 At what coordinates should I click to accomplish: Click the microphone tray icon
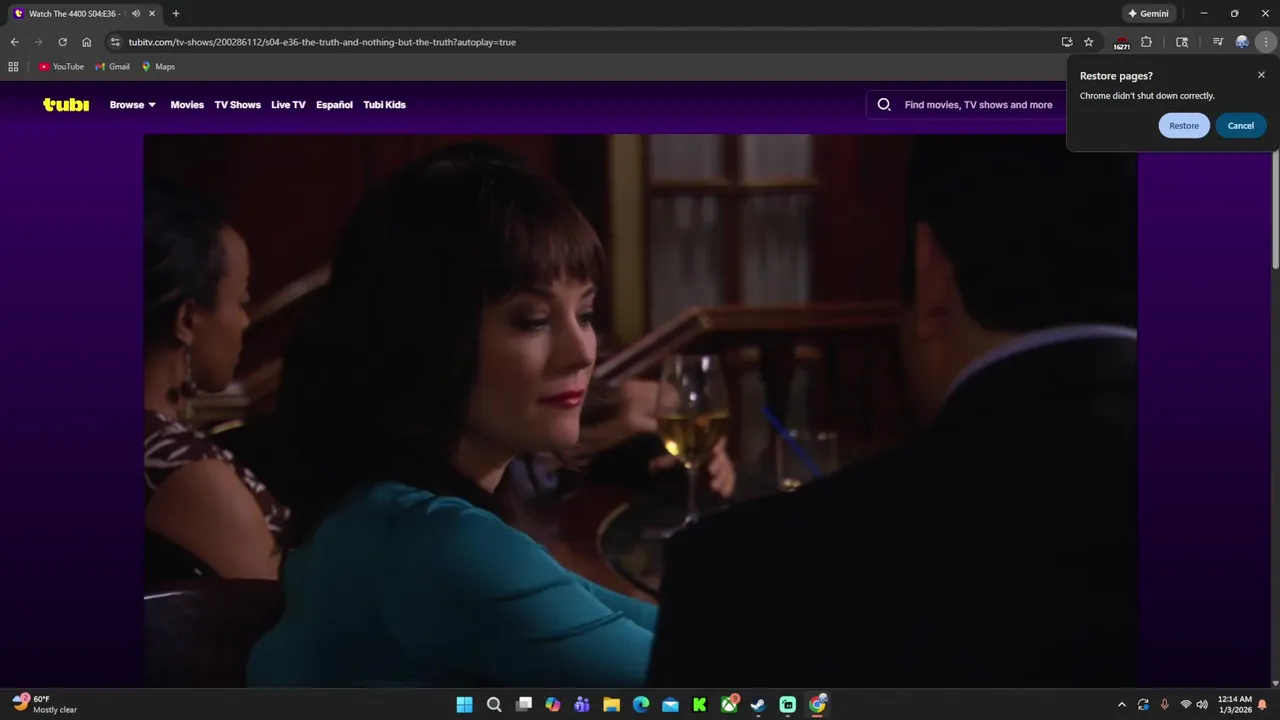click(x=1164, y=705)
